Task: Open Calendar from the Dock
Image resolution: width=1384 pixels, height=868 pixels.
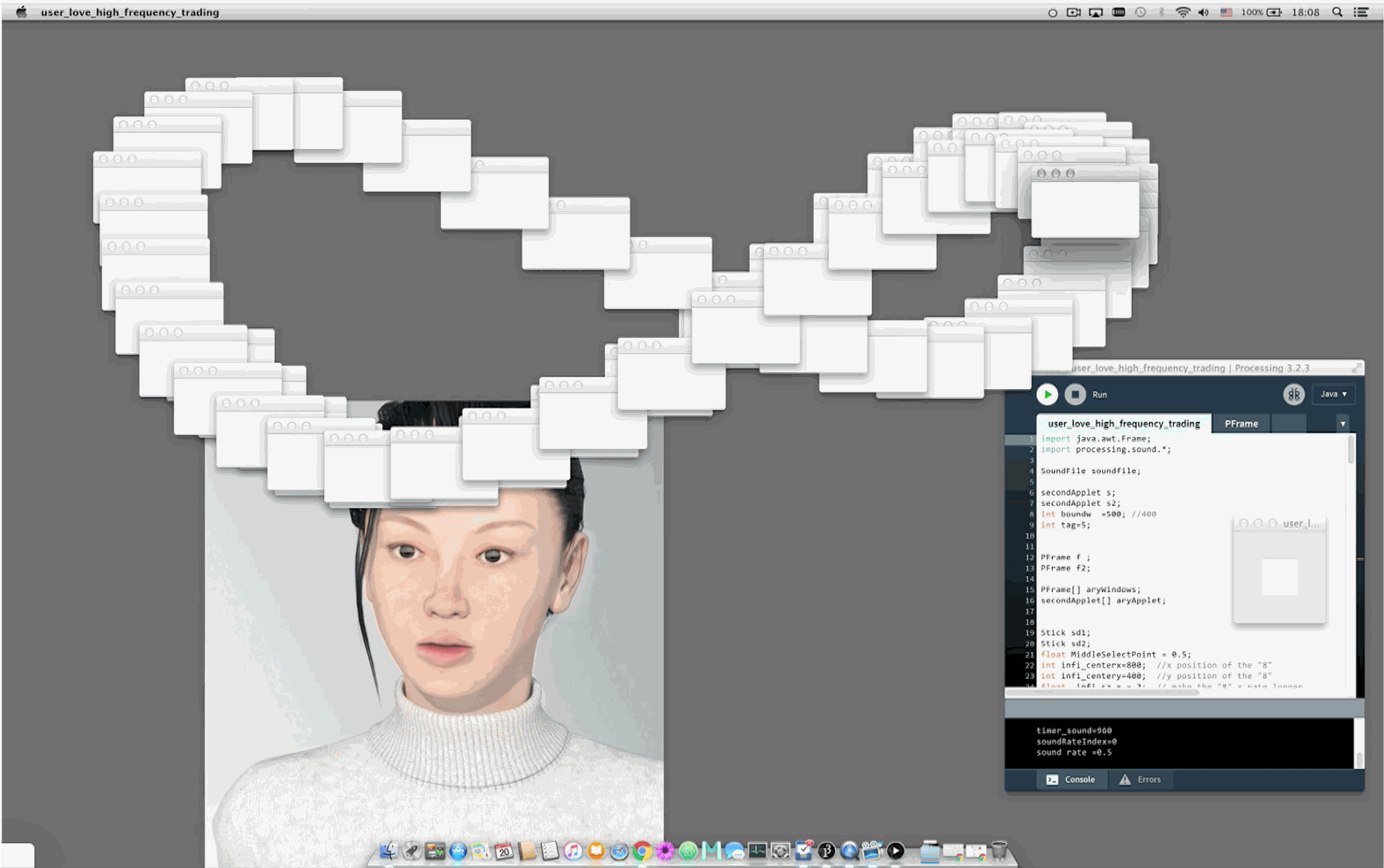Action: (x=504, y=850)
